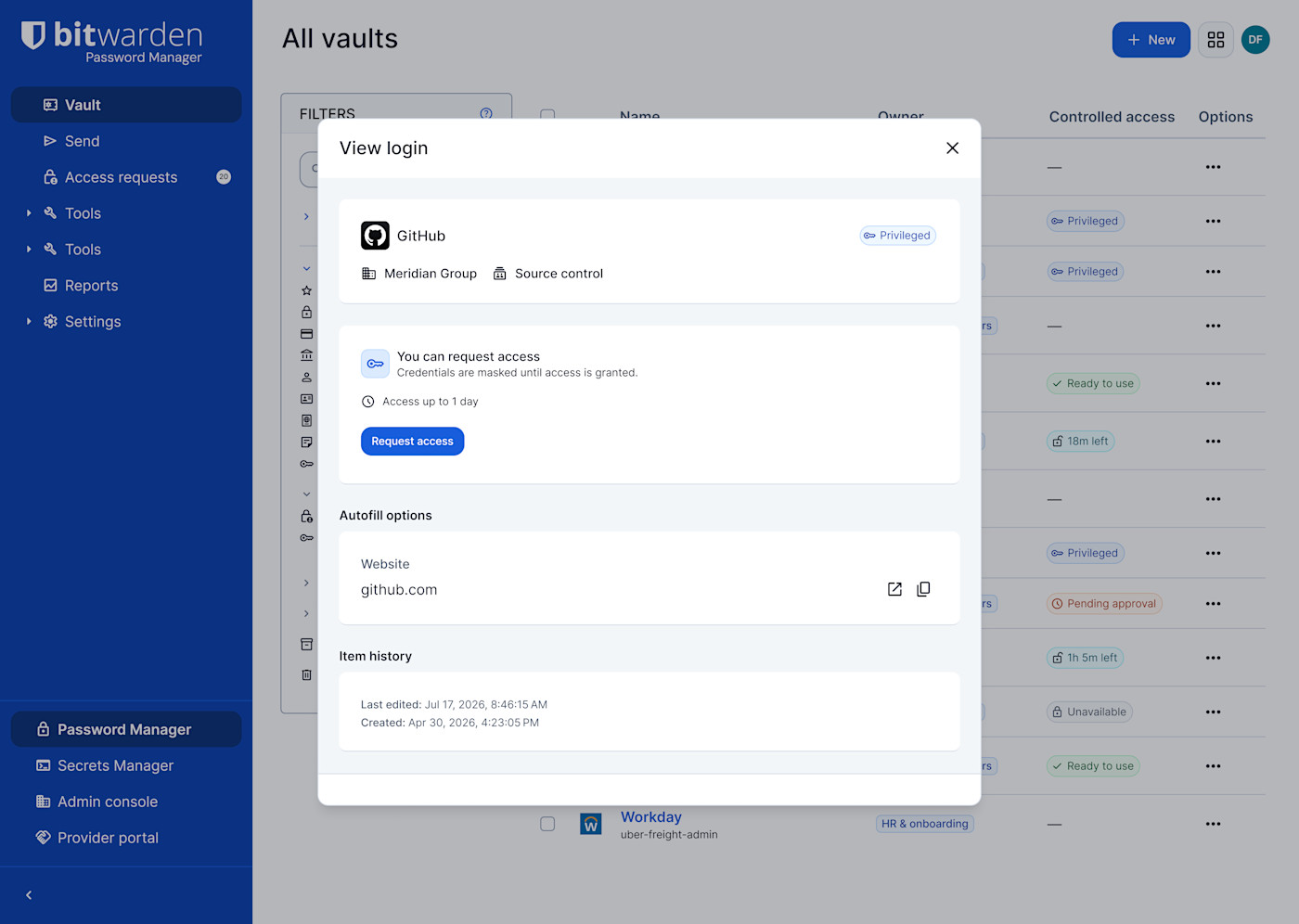
Task: Click the Request access button
Action: (412, 442)
